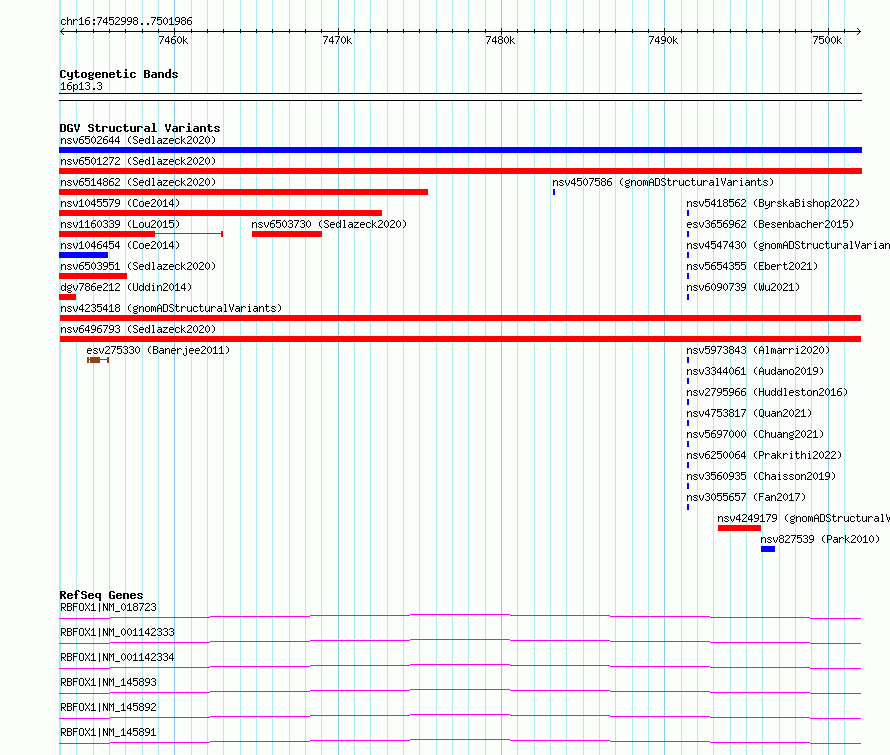Click nsv5654355 (Ebert2021) label
The height and width of the screenshot is (755, 890).
coord(752,266)
